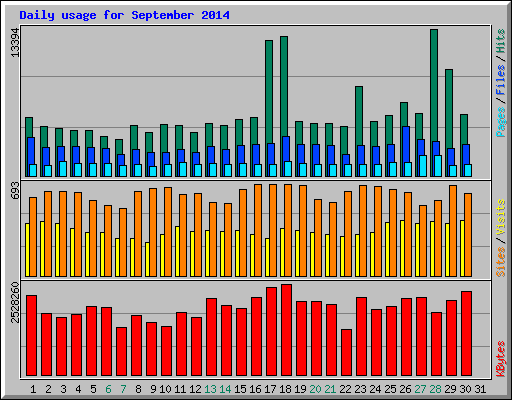Image resolution: width=512 pixels, height=400 pixels.
Task: Click day label '17' on the x-axis
Action: click(x=270, y=389)
